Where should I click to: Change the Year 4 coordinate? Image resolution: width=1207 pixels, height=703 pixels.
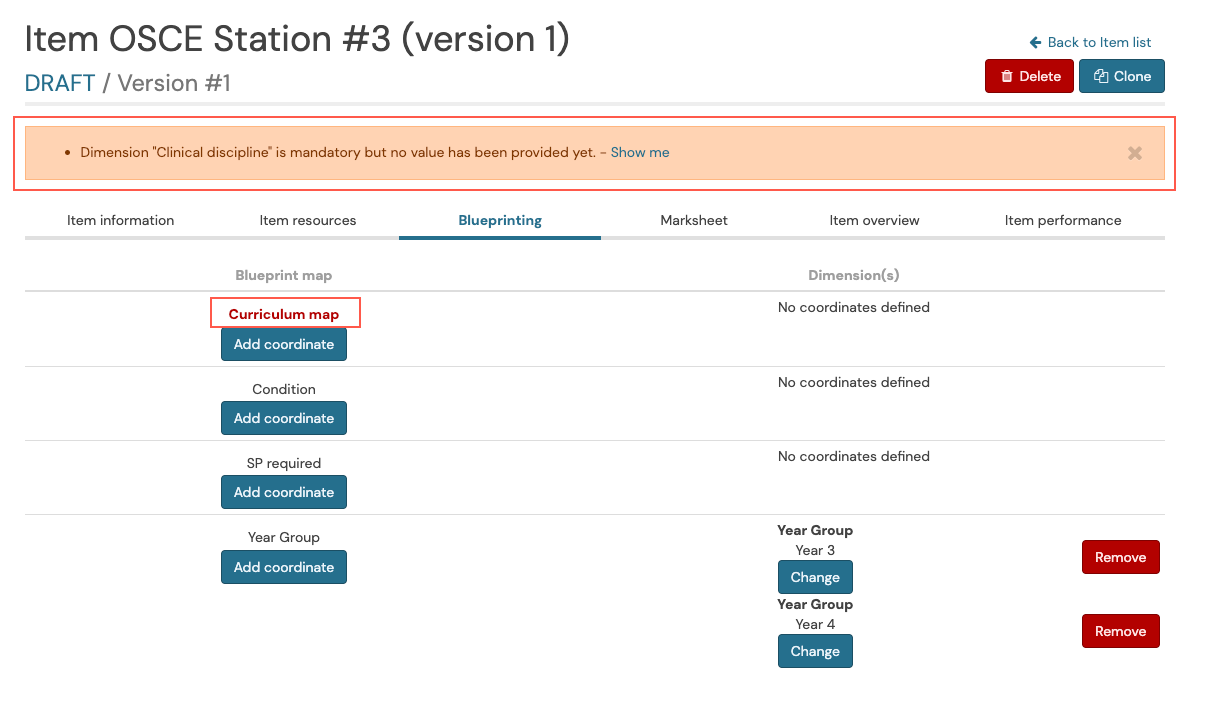[x=815, y=651]
